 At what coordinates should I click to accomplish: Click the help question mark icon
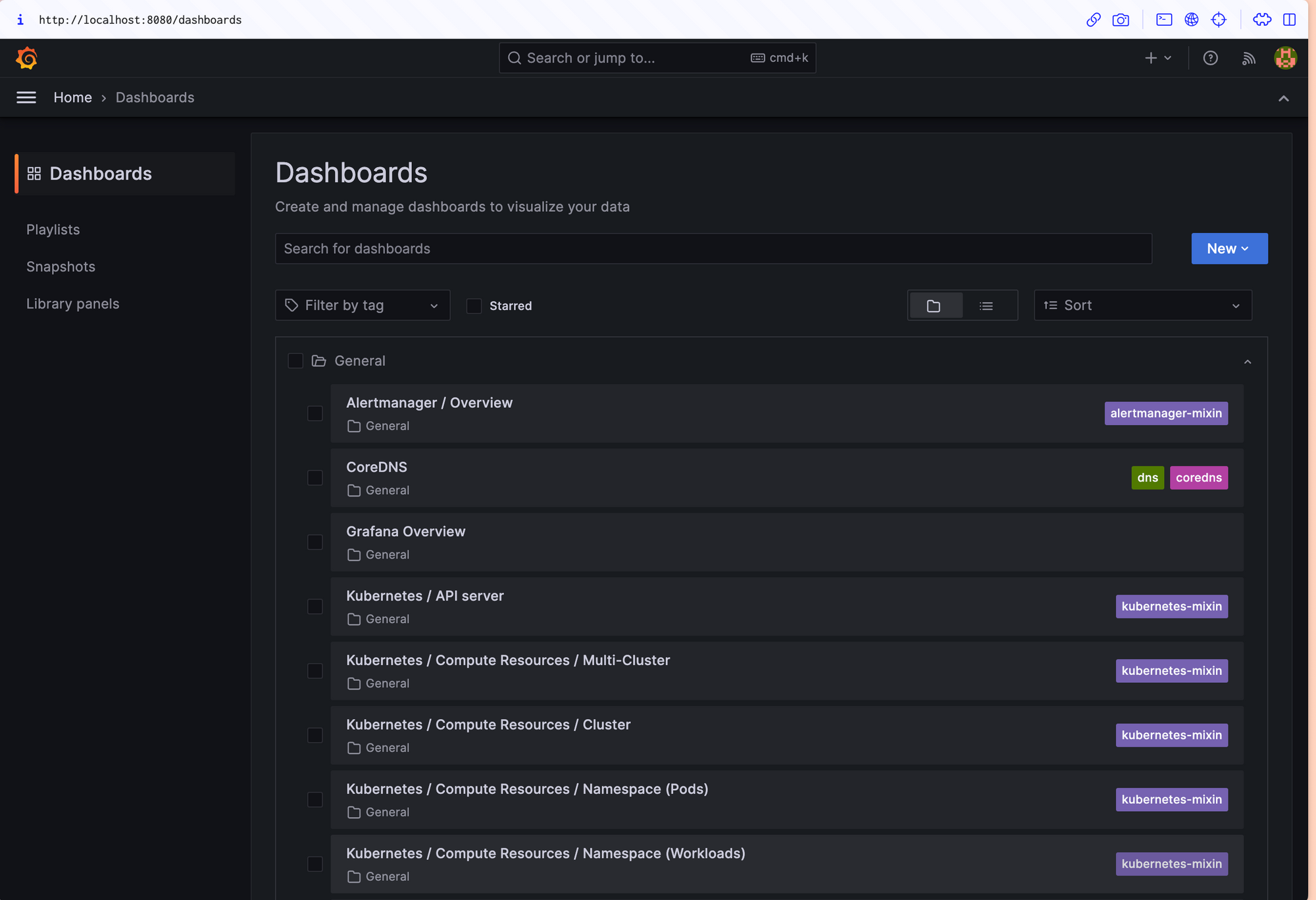coord(1210,58)
